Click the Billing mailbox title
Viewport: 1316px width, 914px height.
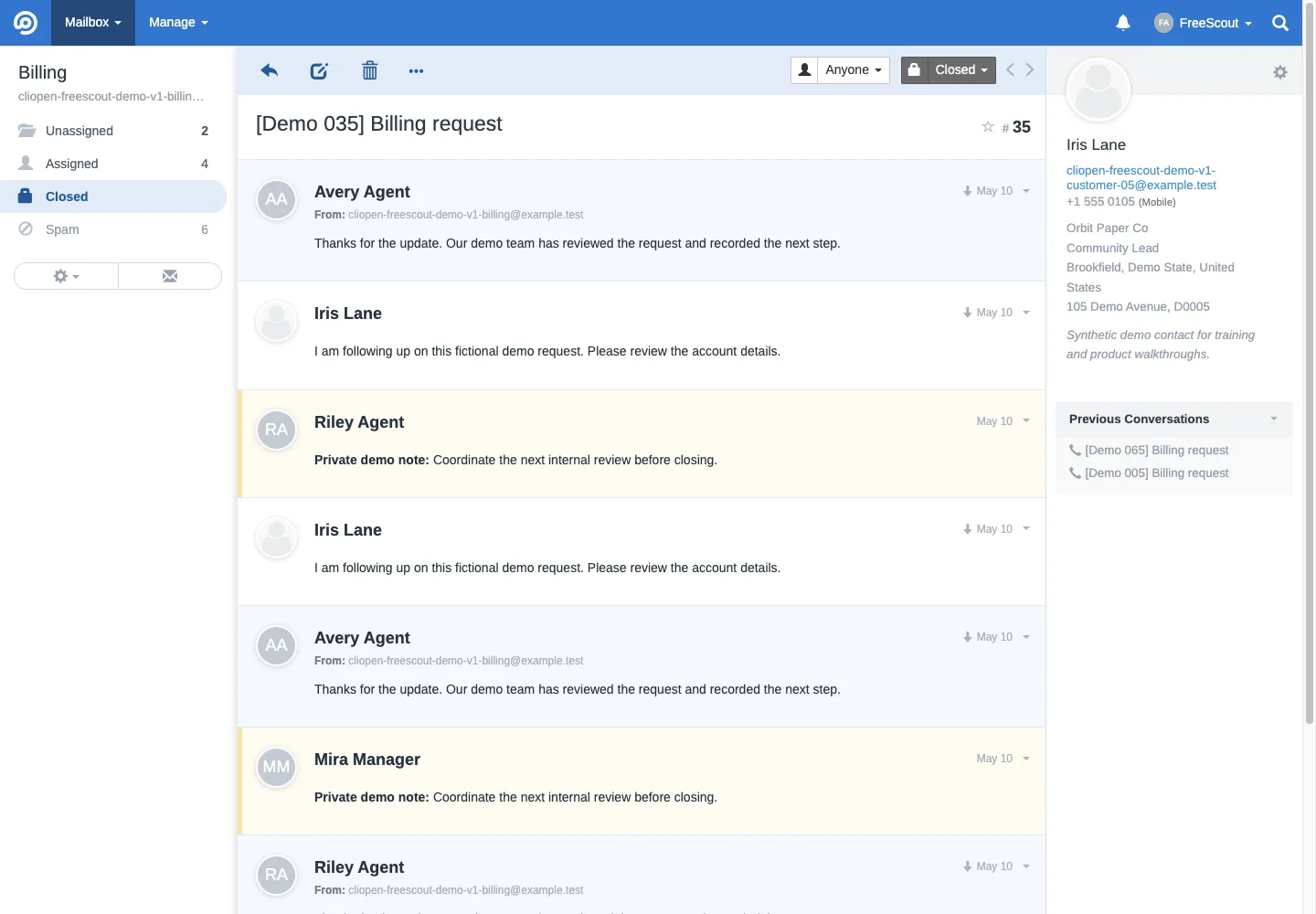pyautogui.click(x=43, y=72)
